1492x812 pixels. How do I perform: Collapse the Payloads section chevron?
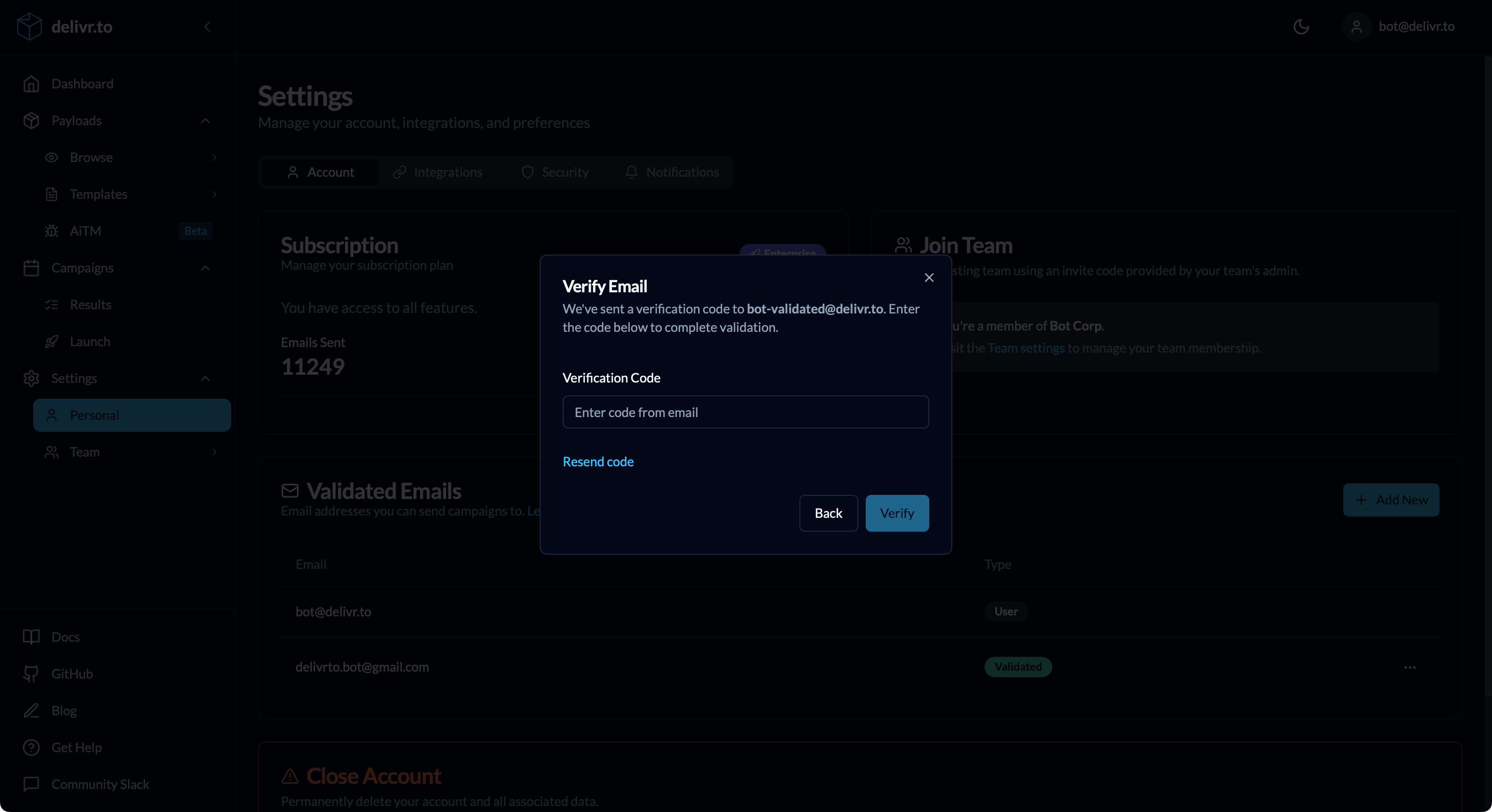(x=205, y=121)
